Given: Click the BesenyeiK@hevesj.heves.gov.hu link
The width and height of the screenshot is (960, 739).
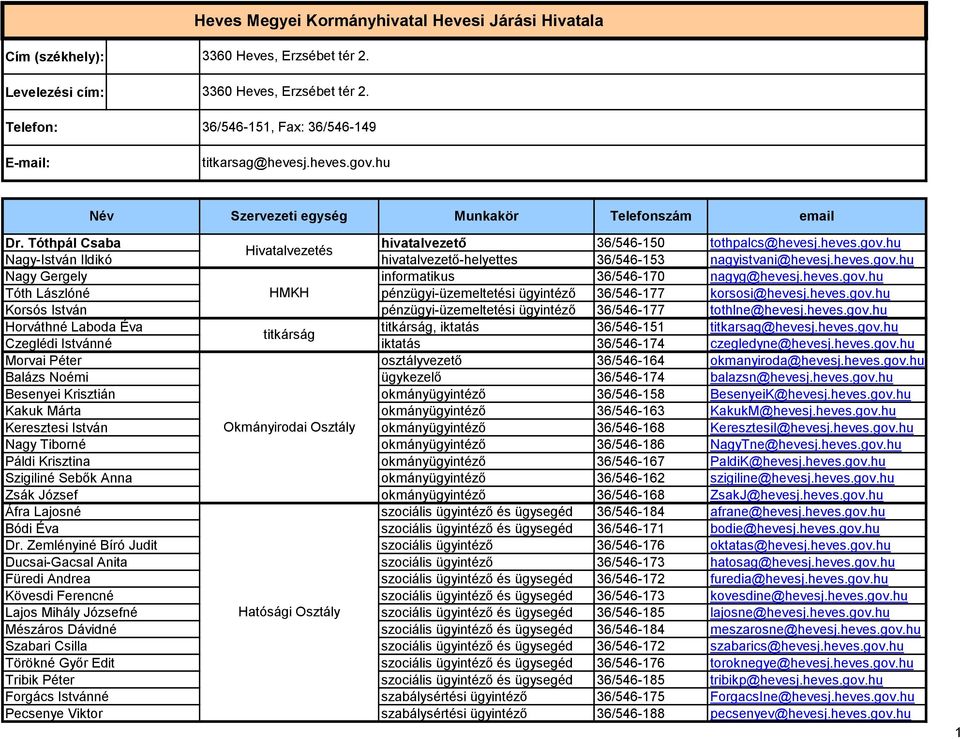Looking at the screenshot, I should click(811, 394).
